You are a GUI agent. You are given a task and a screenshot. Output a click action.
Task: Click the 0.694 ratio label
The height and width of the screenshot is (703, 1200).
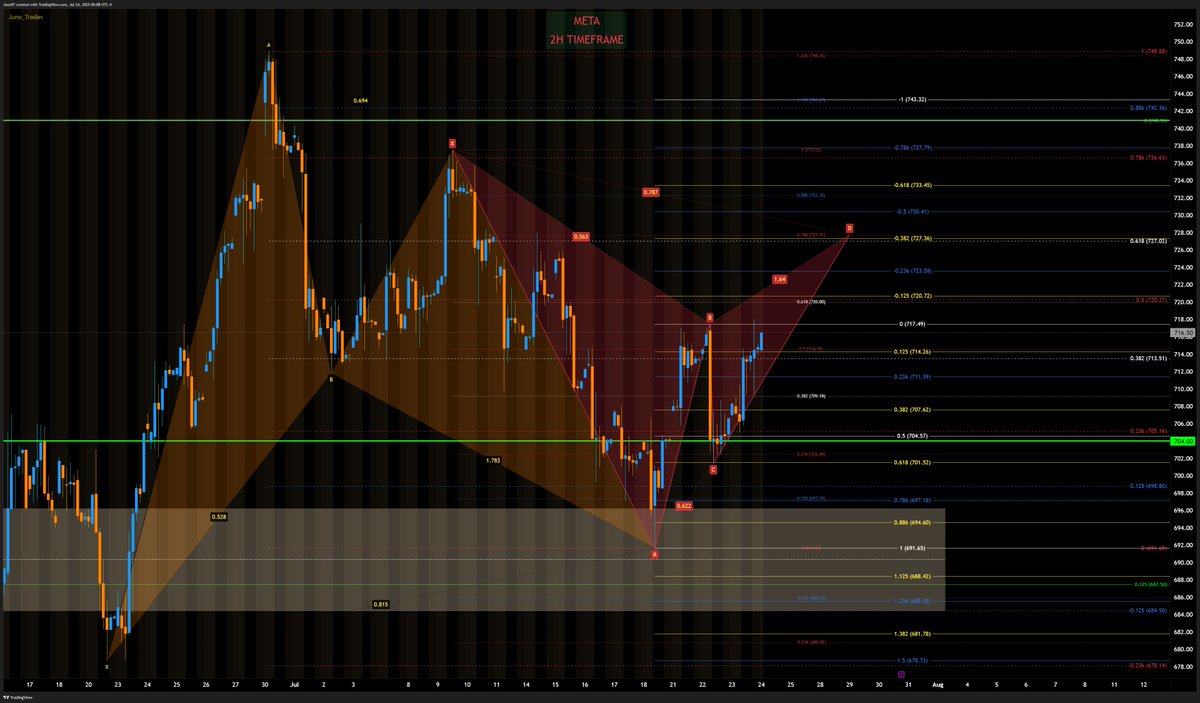coord(361,101)
